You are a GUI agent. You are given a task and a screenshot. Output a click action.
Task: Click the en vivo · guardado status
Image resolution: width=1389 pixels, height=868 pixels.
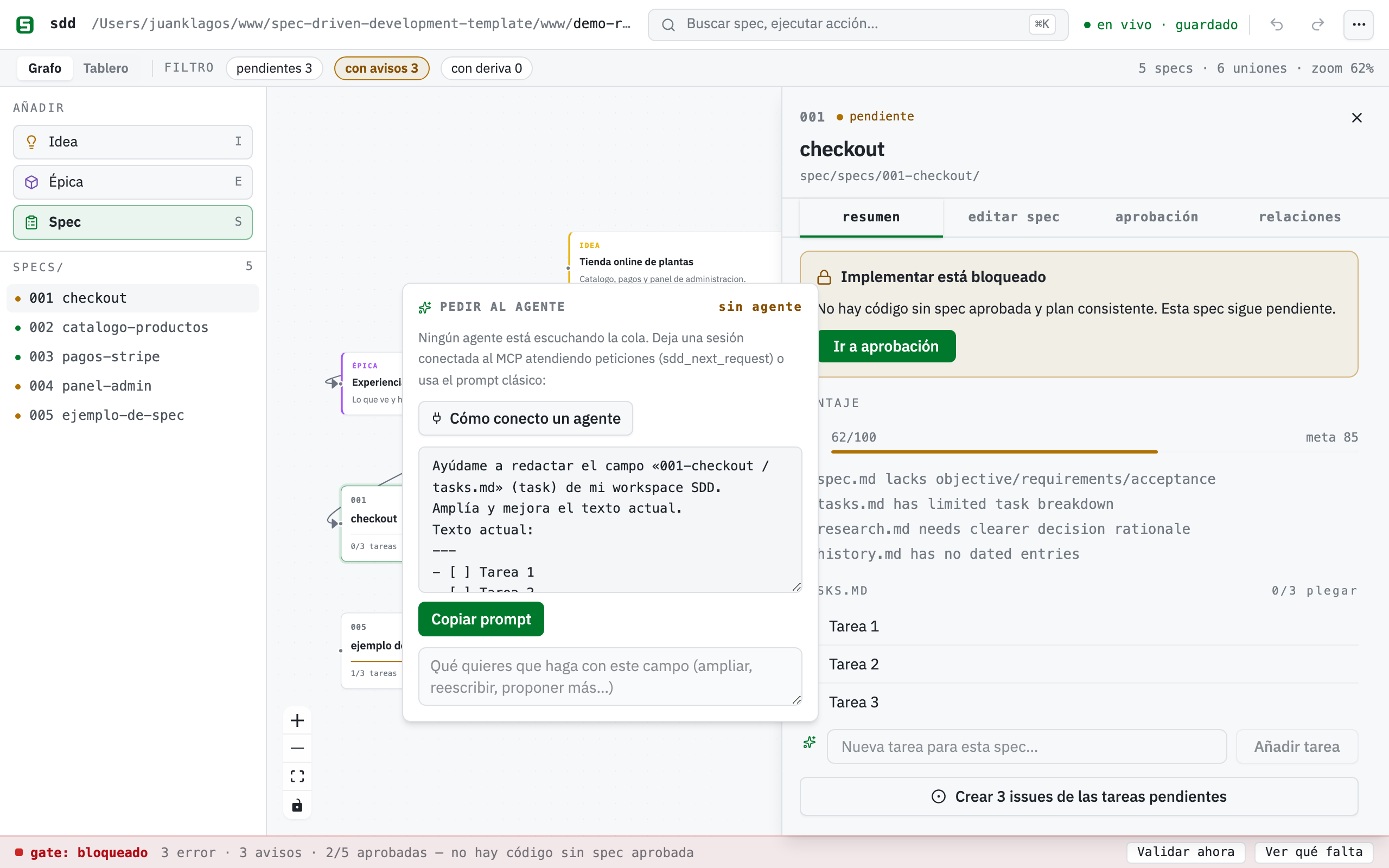tap(1161, 25)
